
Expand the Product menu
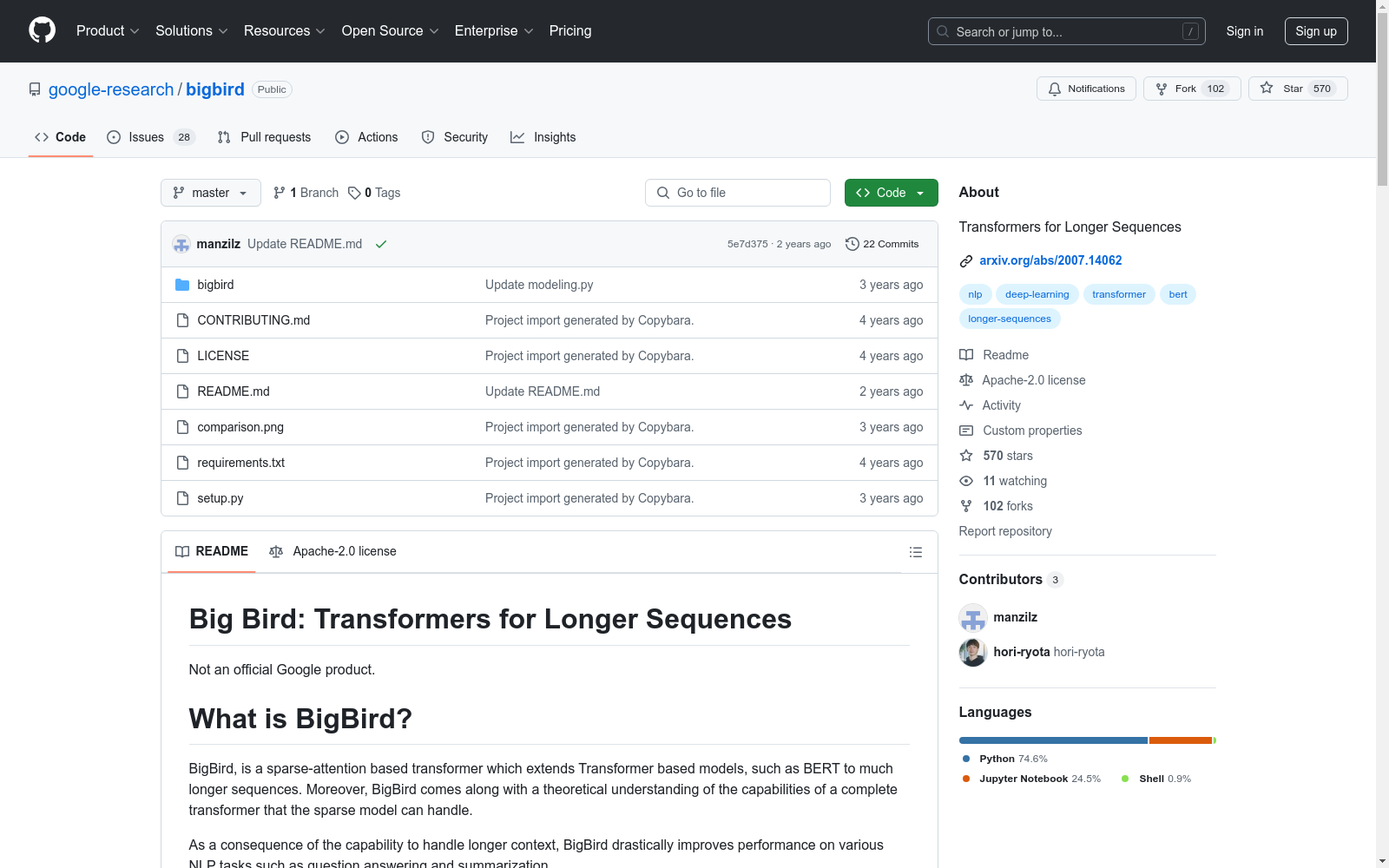click(108, 30)
